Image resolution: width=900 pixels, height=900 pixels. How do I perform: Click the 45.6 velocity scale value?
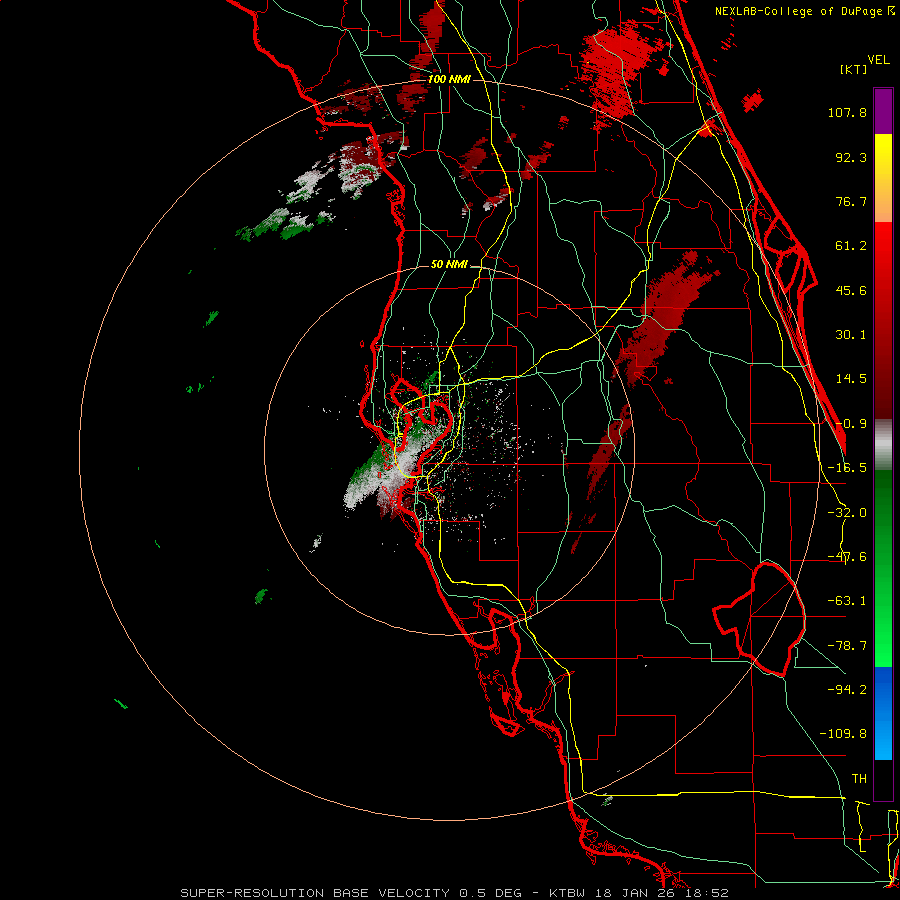pyautogui.click(x=851, y=290)
